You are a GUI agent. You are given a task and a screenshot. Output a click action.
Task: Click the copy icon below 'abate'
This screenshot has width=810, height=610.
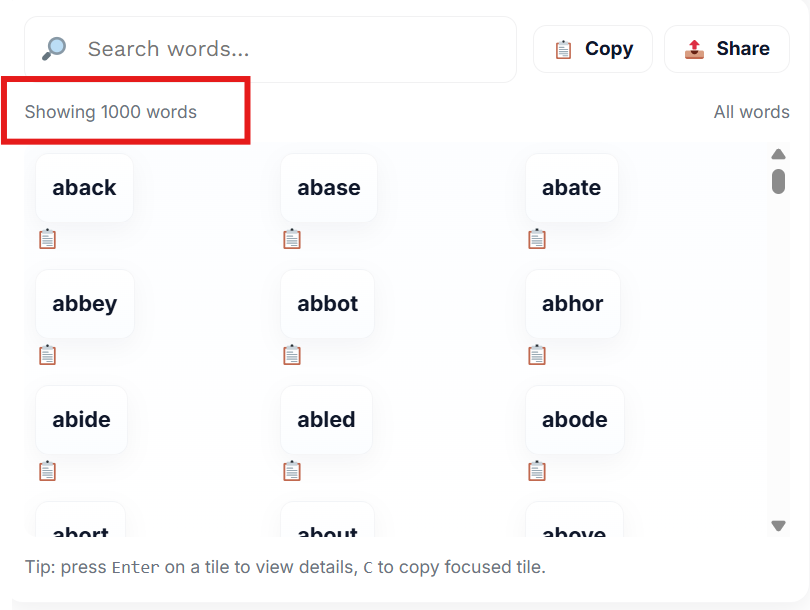coord(537,239)
